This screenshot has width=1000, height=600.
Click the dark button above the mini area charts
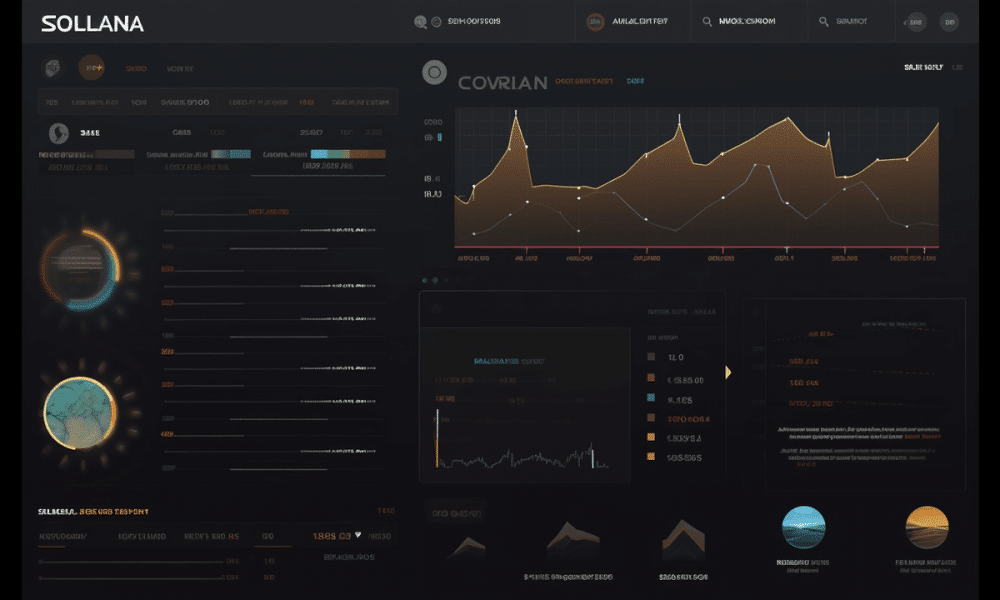[455, 513]
